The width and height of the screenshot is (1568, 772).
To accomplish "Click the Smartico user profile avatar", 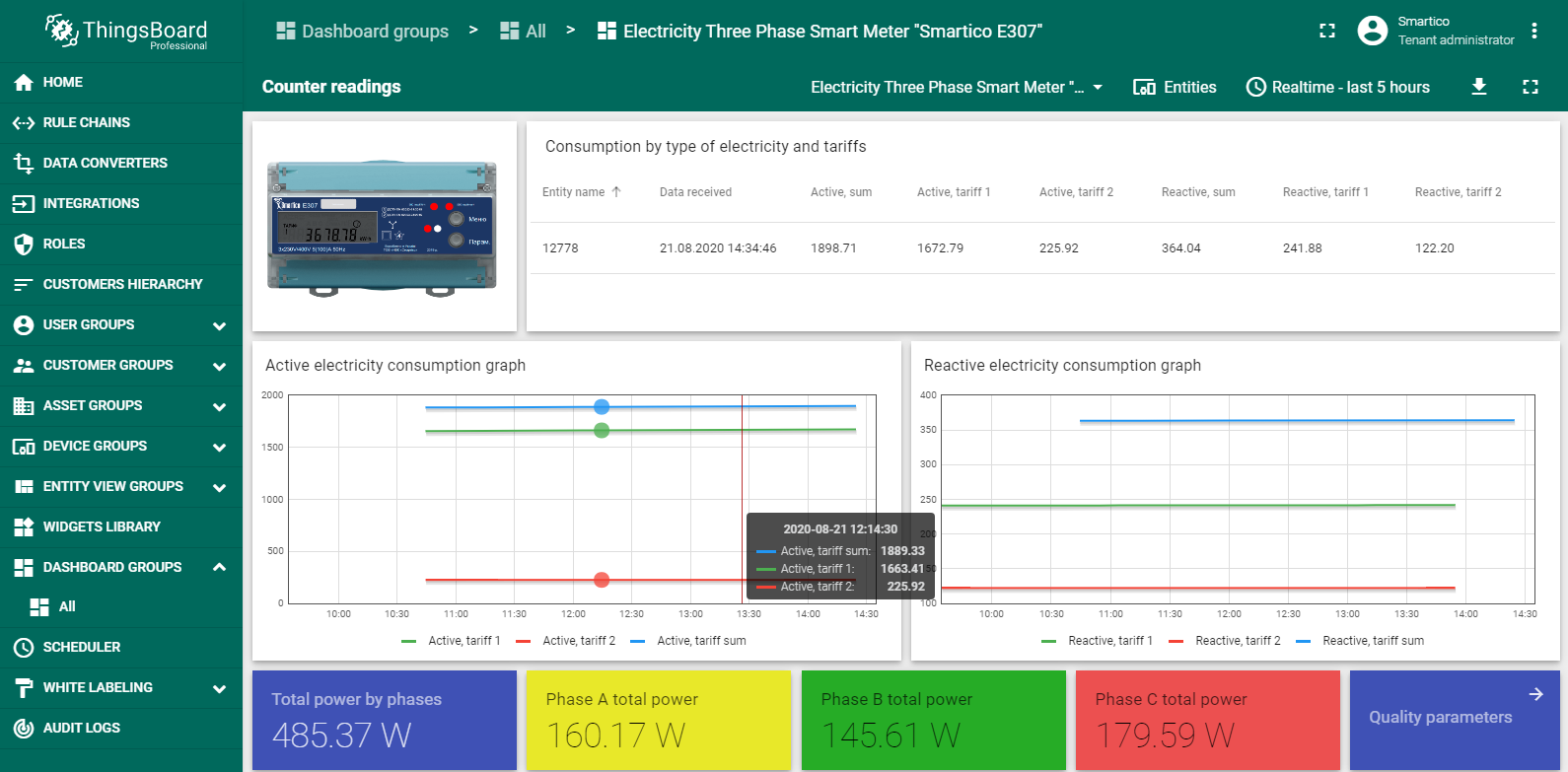I will click(x=1372, y=32).
